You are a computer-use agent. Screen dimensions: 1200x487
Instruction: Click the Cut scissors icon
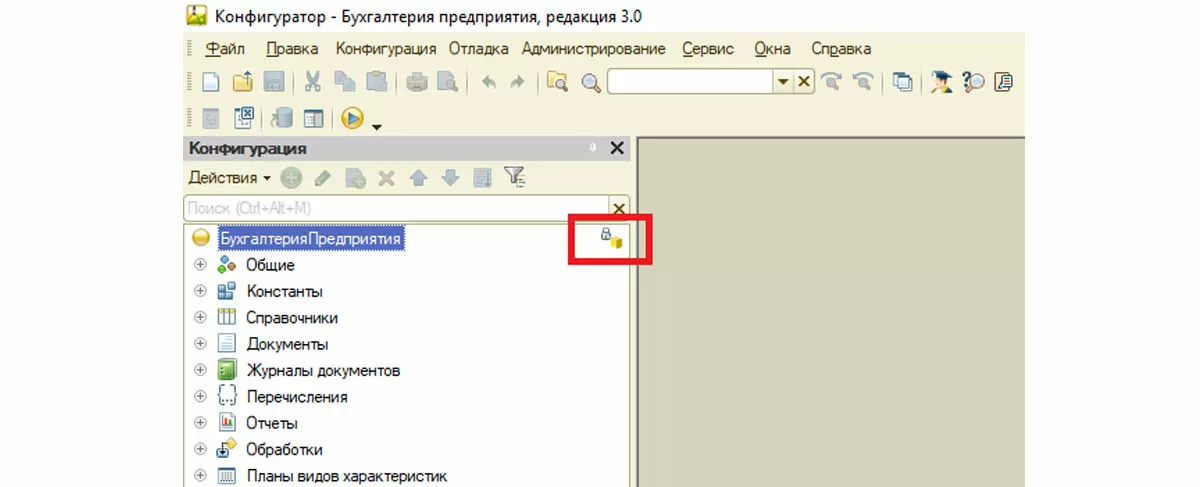click(313, 82)
